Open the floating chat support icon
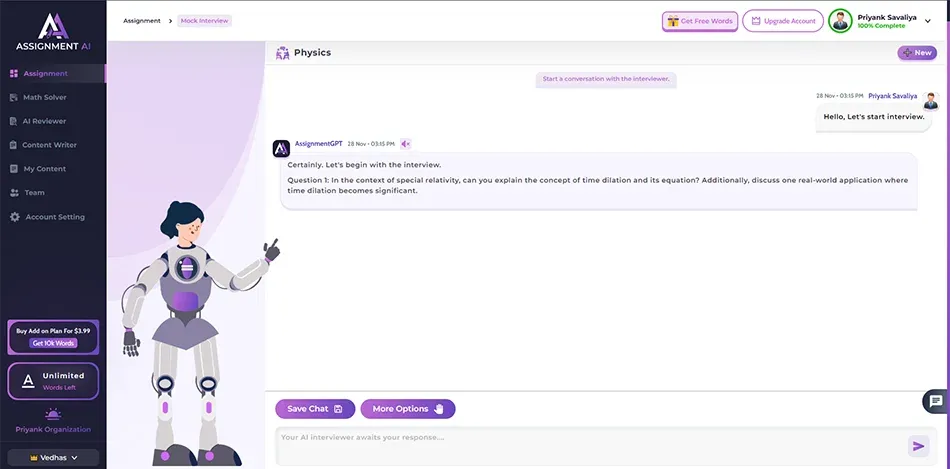 pyautogui.click(x=935, y=401)
